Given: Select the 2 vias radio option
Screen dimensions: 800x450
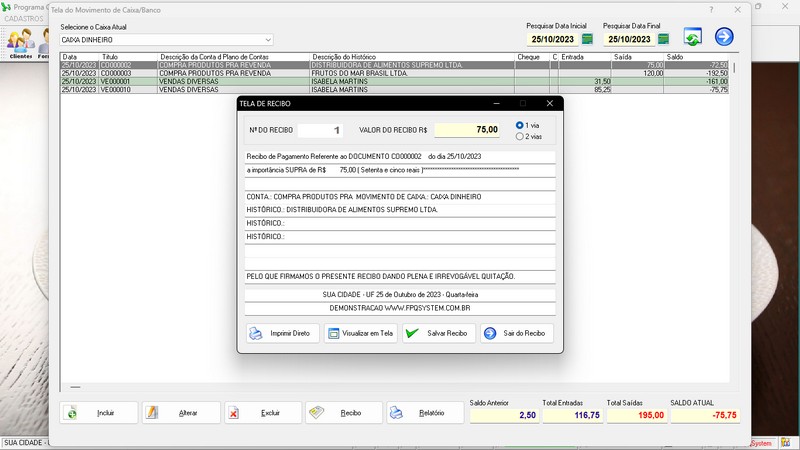Looking at the screenshot, I should [x=519, y=136].
